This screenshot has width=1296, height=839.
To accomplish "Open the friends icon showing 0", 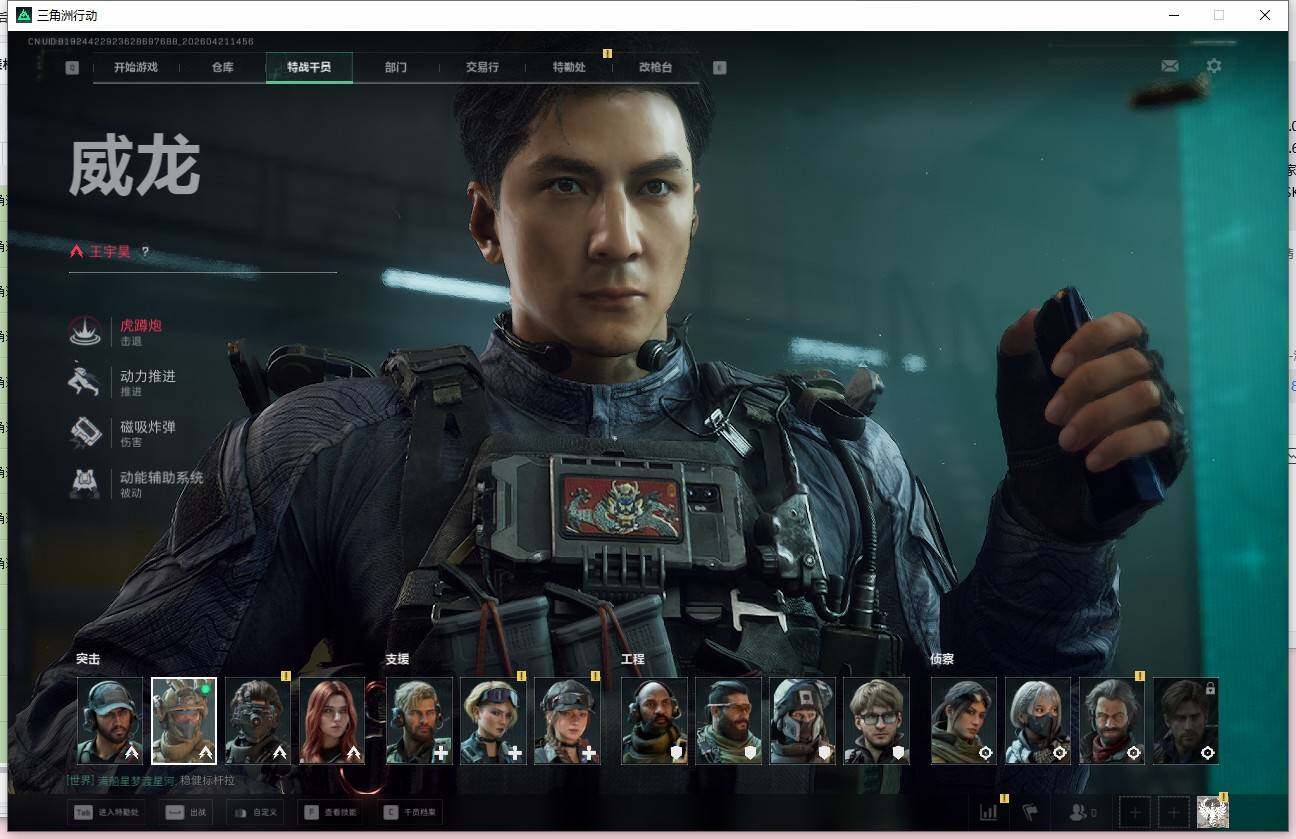I will (1083, 812).
